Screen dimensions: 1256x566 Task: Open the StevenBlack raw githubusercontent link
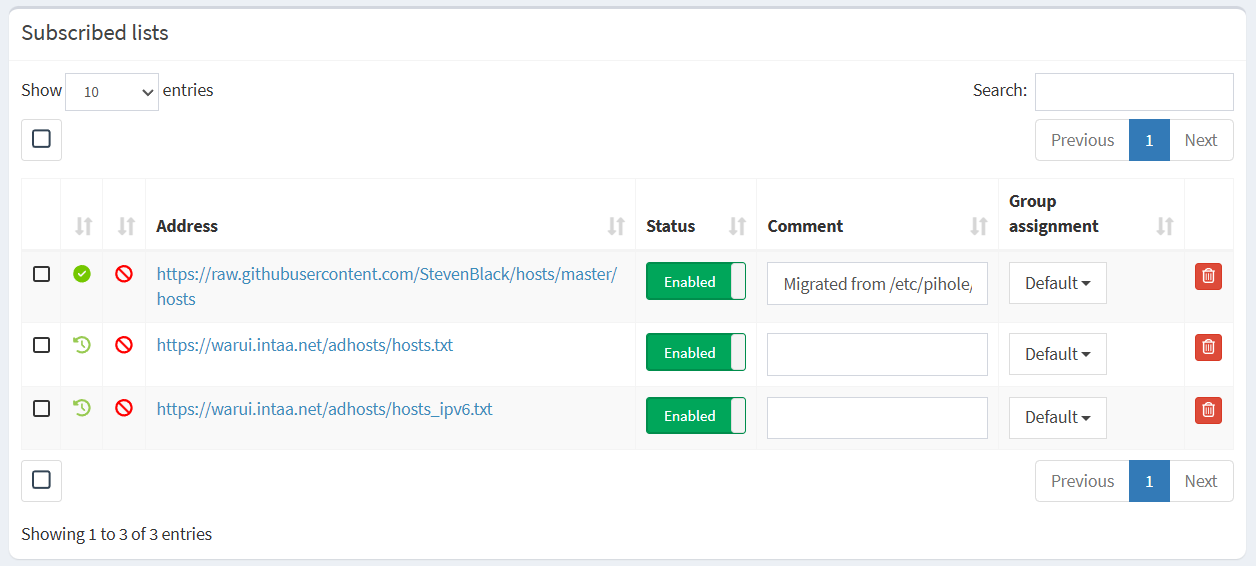(387, 286)
